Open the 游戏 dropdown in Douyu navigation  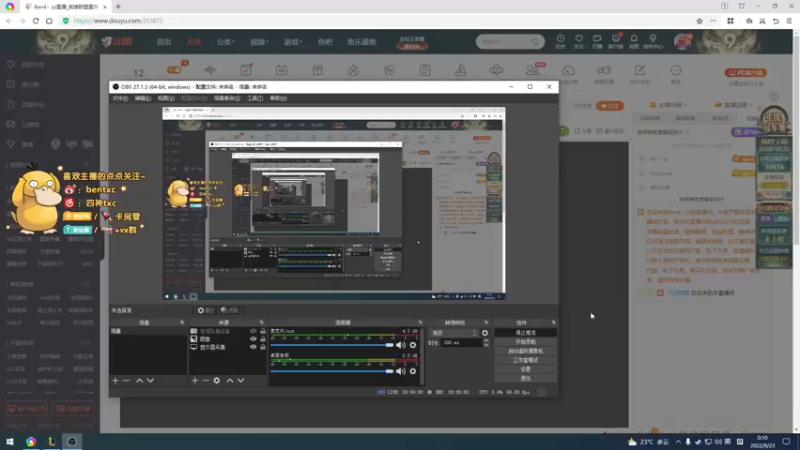pos(293,42)
